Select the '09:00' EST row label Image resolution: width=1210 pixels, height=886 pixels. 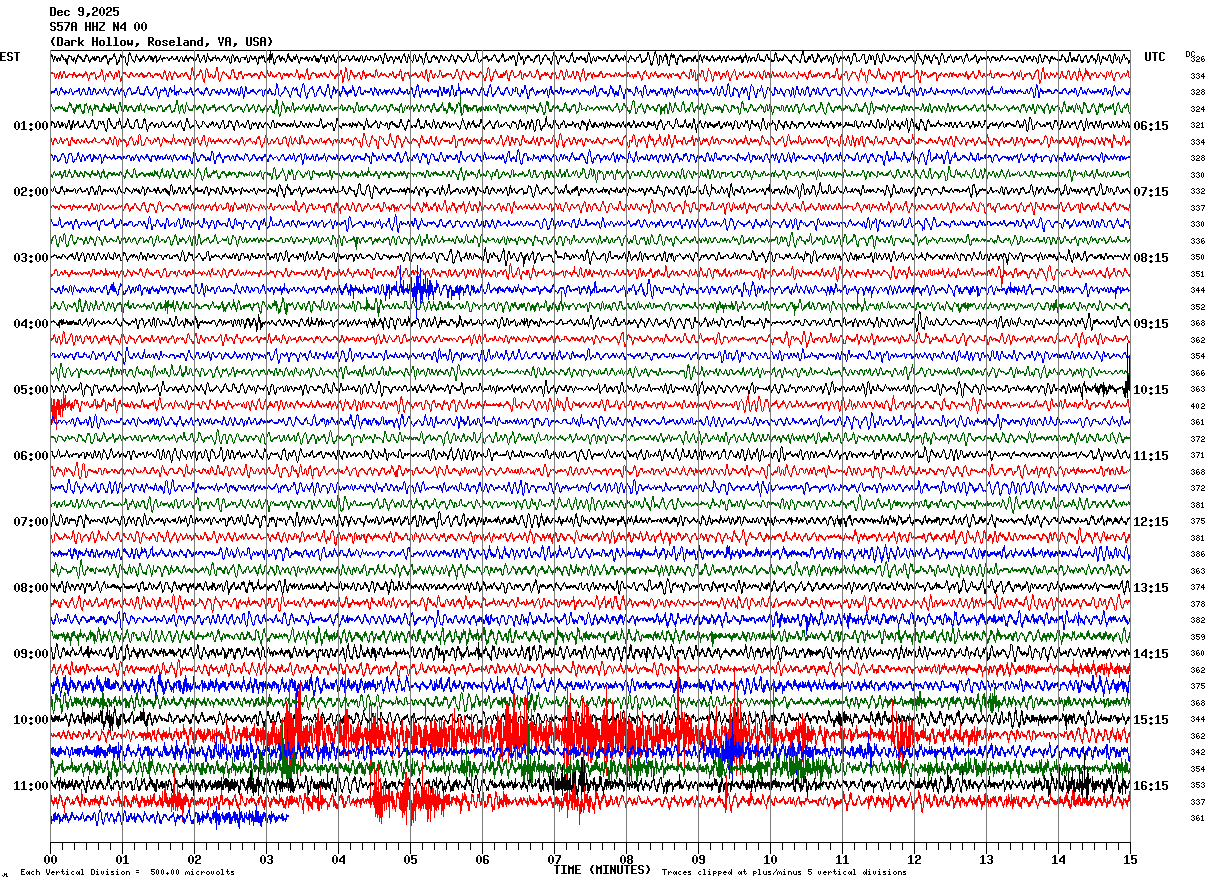tap(31, 654)
